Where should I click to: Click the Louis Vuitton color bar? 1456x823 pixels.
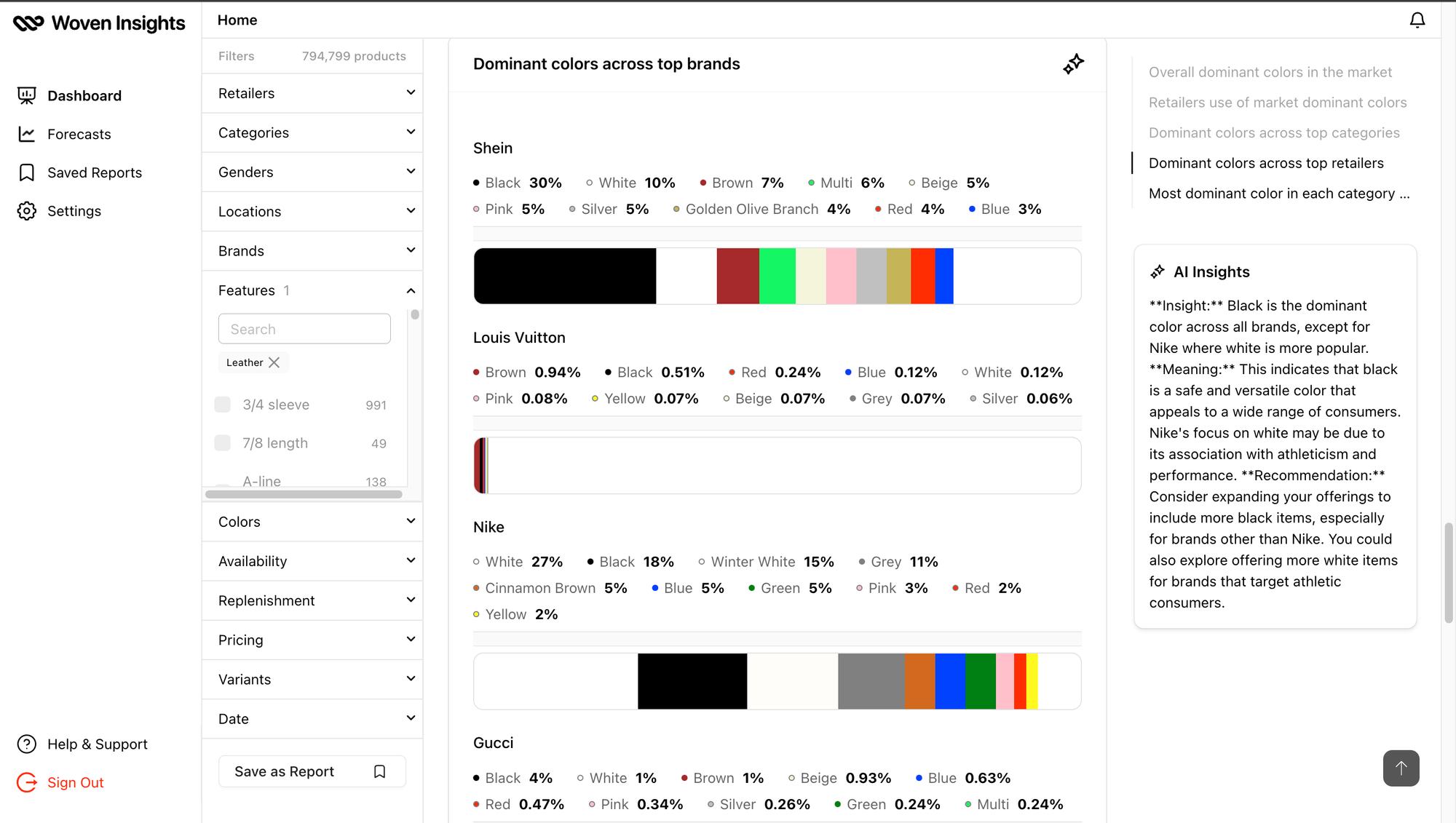pos(777,466)
